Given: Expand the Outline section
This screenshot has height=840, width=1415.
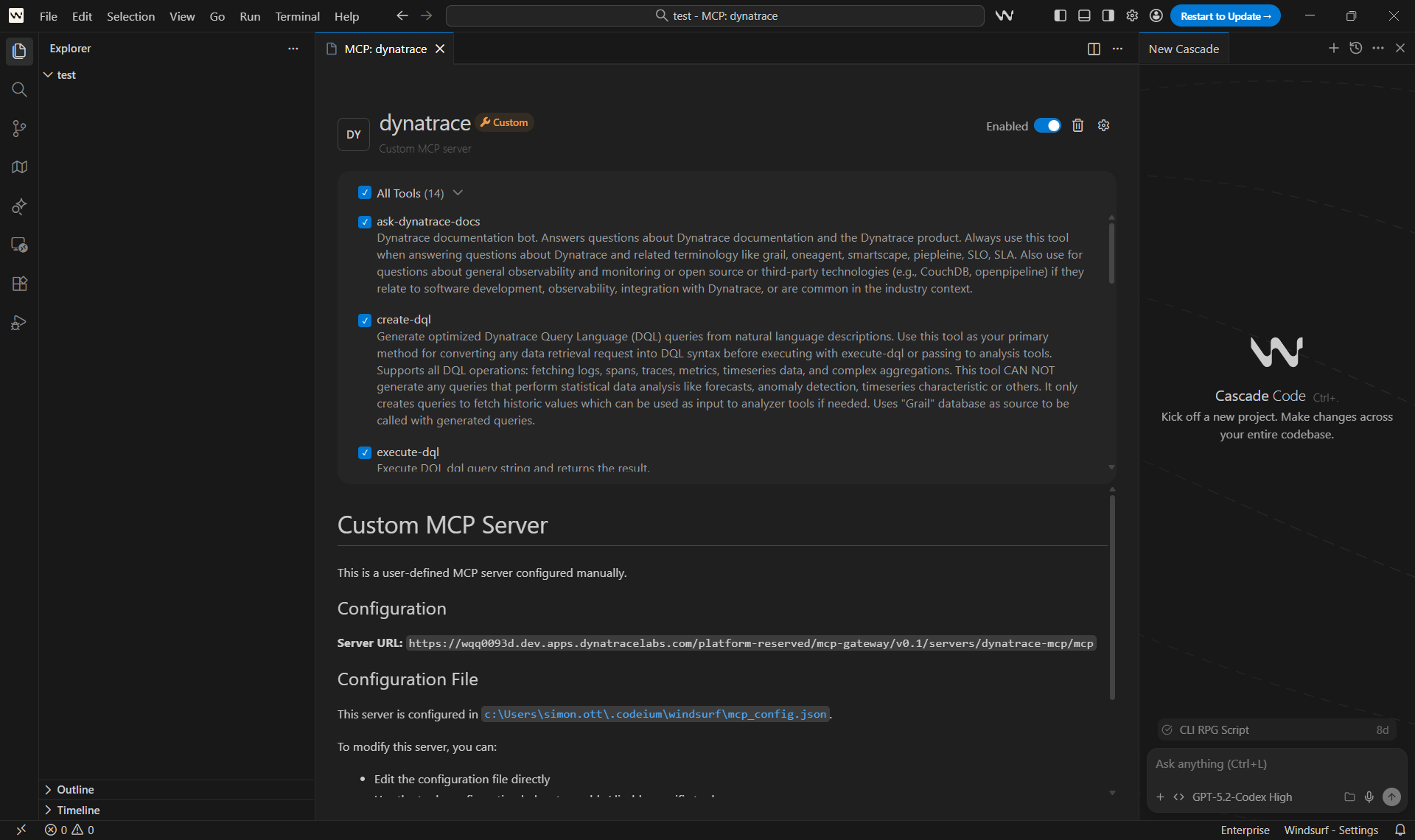Looking at the screenshot, I should pyautogui.click(x=75, y=789).
